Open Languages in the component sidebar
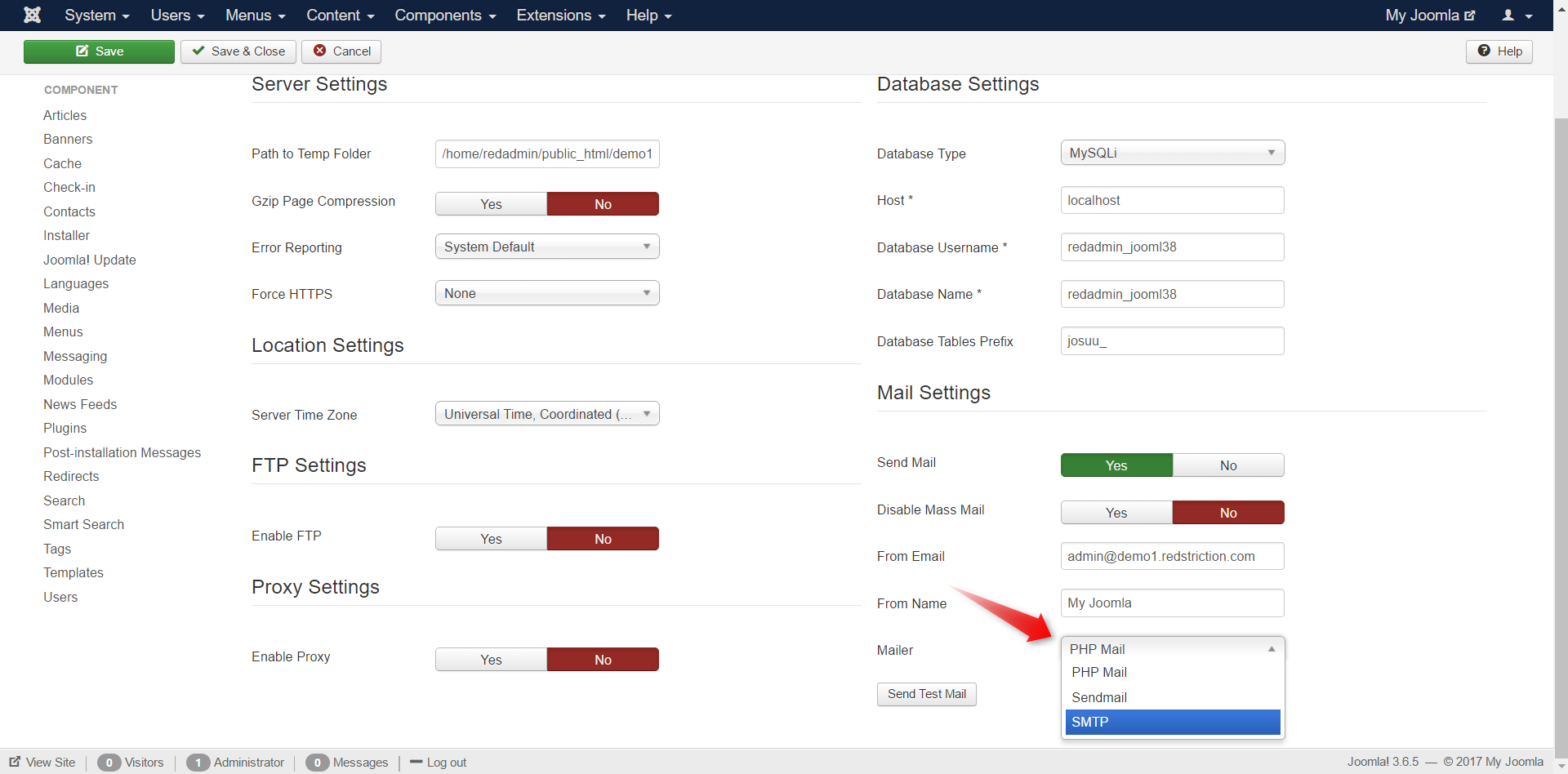The width and height of the screenshot is (1568, 774). (x=76, y=283)
